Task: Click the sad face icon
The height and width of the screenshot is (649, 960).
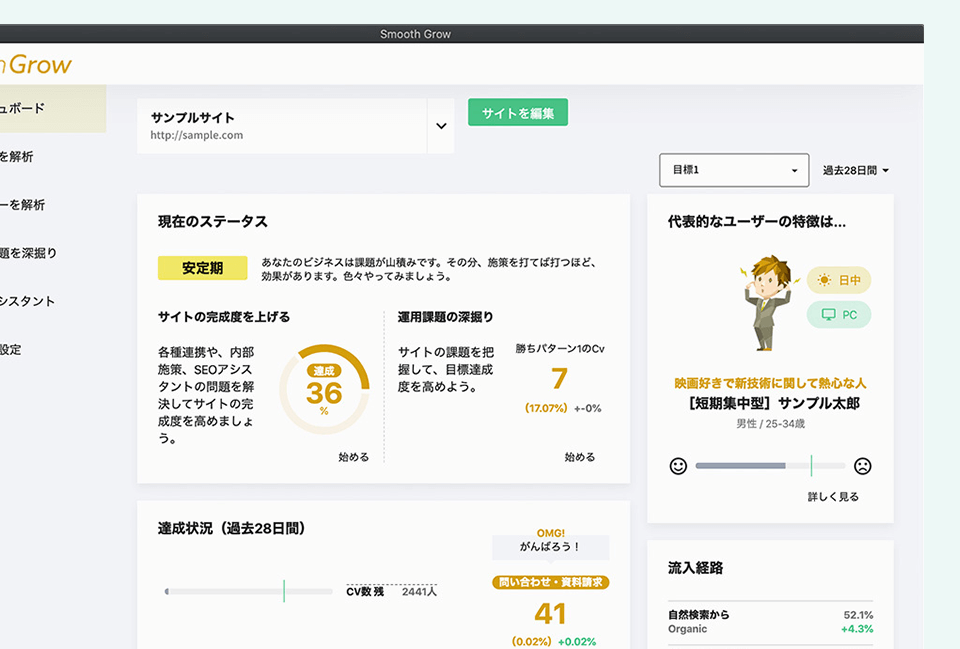Action: 863,466
